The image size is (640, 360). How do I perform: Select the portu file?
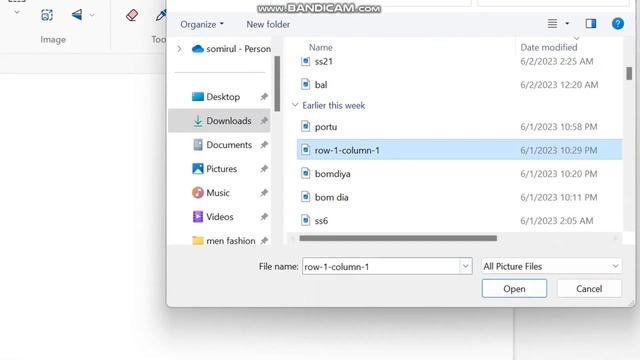click(459, 127)
